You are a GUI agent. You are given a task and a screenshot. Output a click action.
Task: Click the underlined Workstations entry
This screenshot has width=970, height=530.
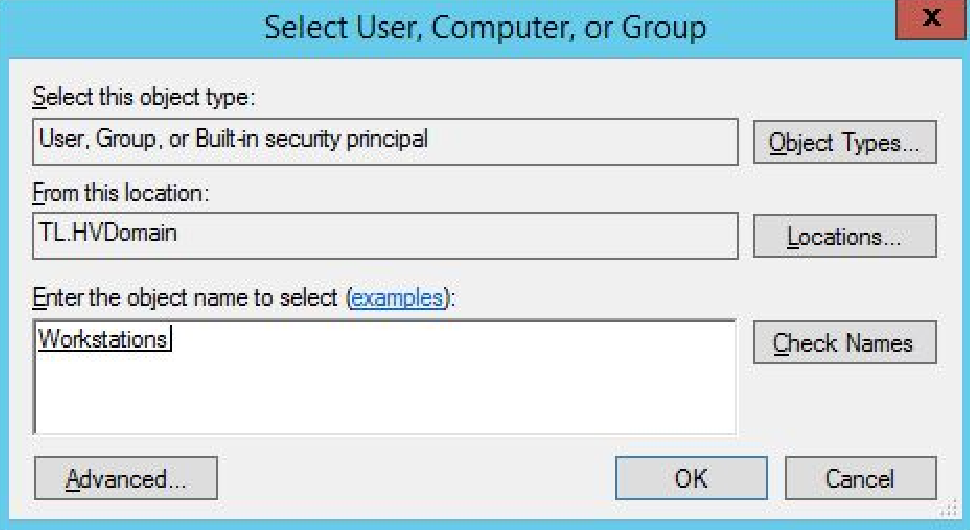[x=102, y=340]
